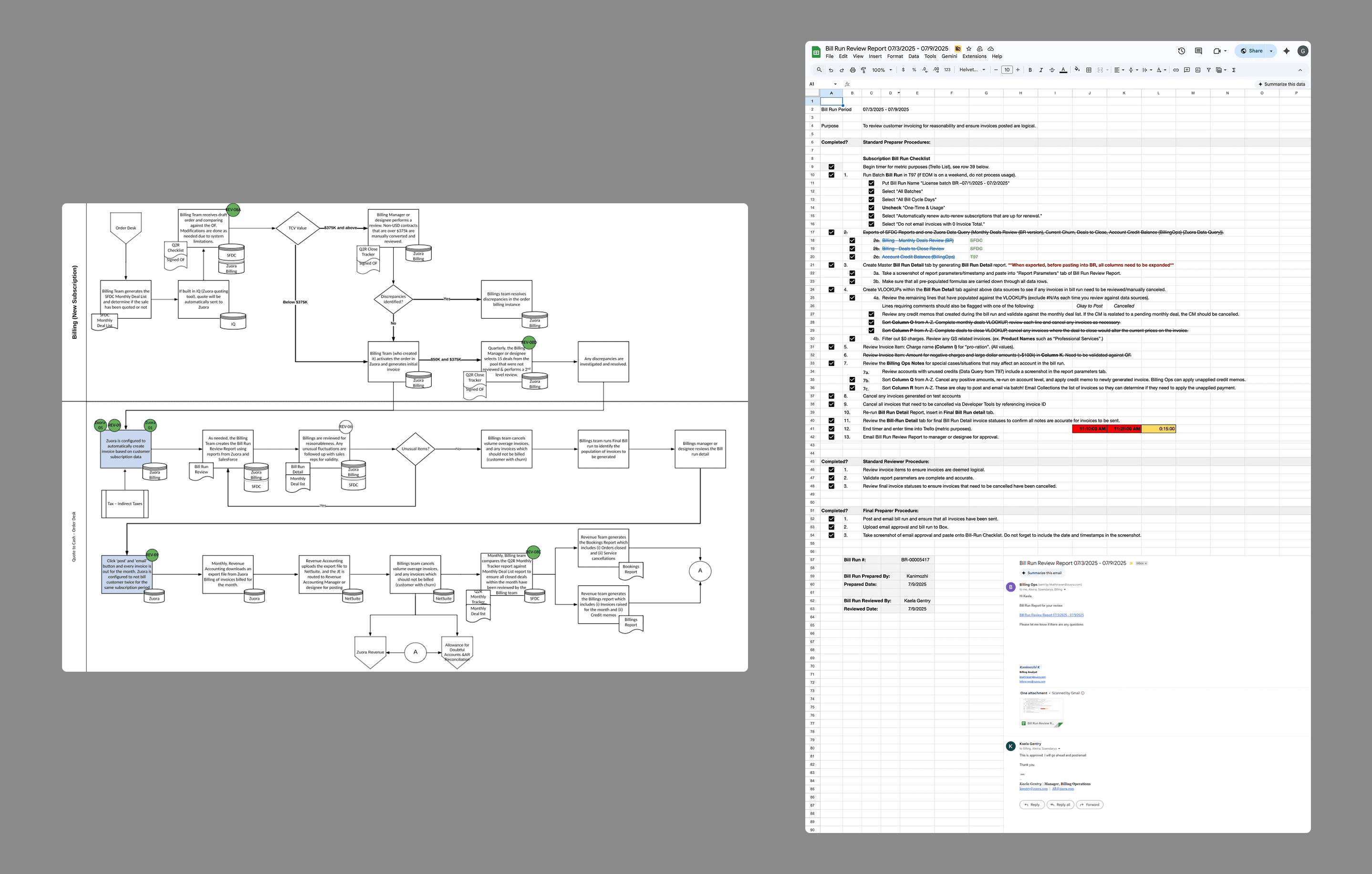Viewport: 1372px width, 874px height.
Task: Toggle checkbox for 'Upload email approval and bill run to Box'
Action: click(832, 527)
